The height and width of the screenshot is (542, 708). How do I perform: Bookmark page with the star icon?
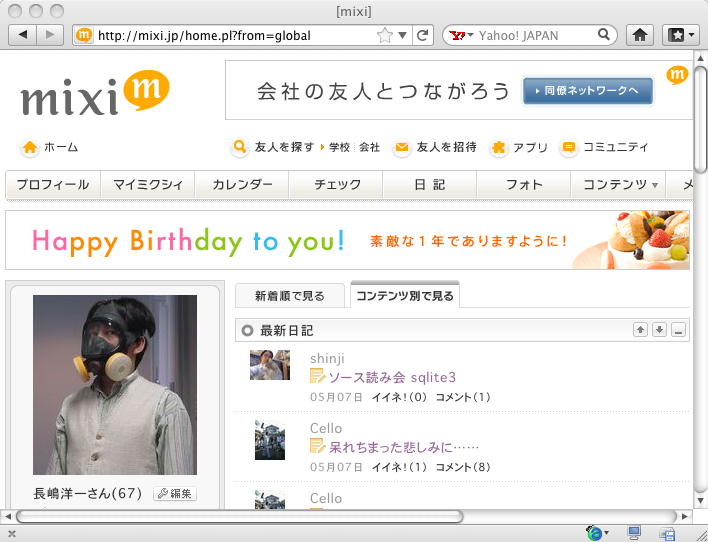tap(385, 35)
